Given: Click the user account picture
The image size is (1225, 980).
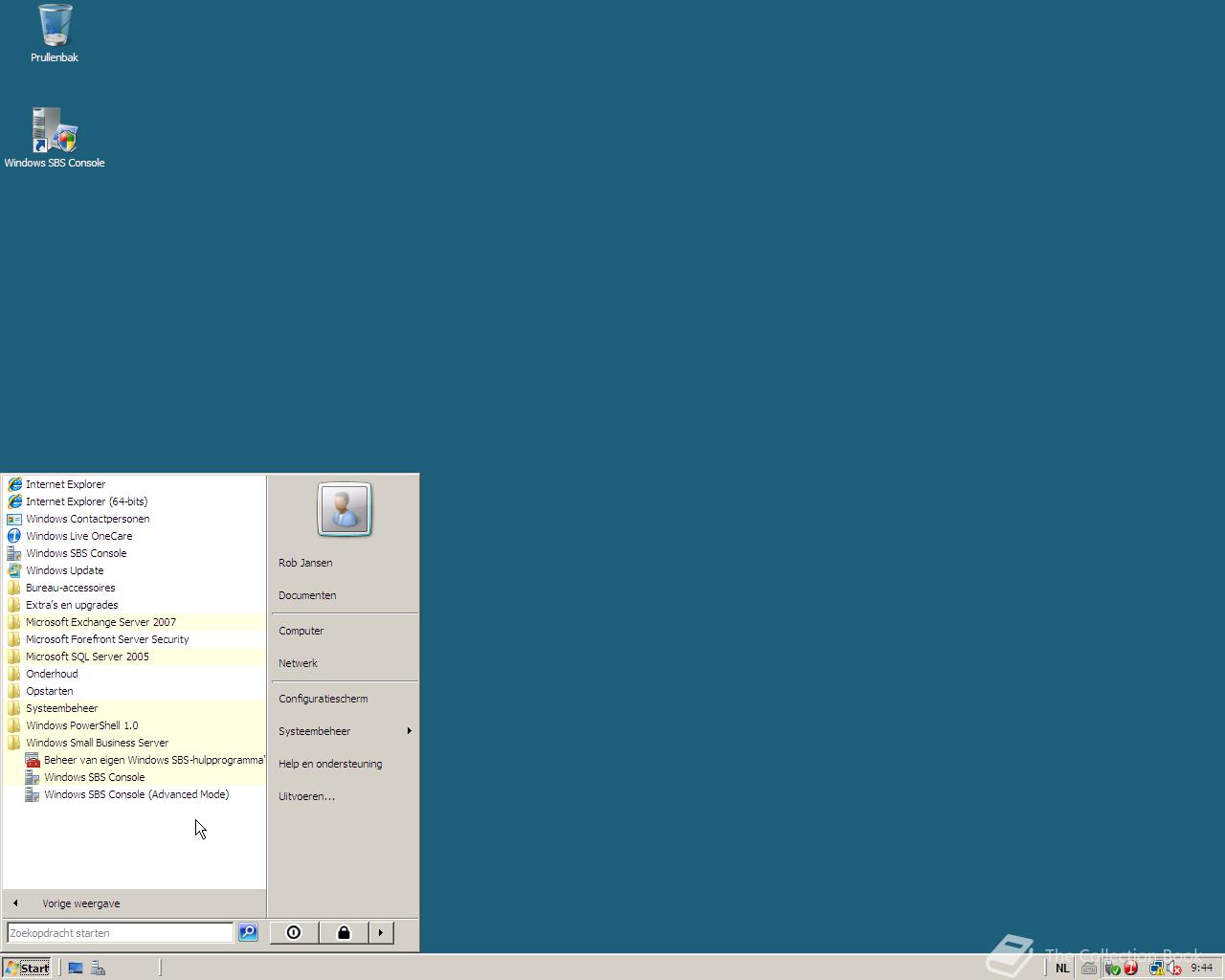Looking at the screenshot, I should click(x=345, y=509).
